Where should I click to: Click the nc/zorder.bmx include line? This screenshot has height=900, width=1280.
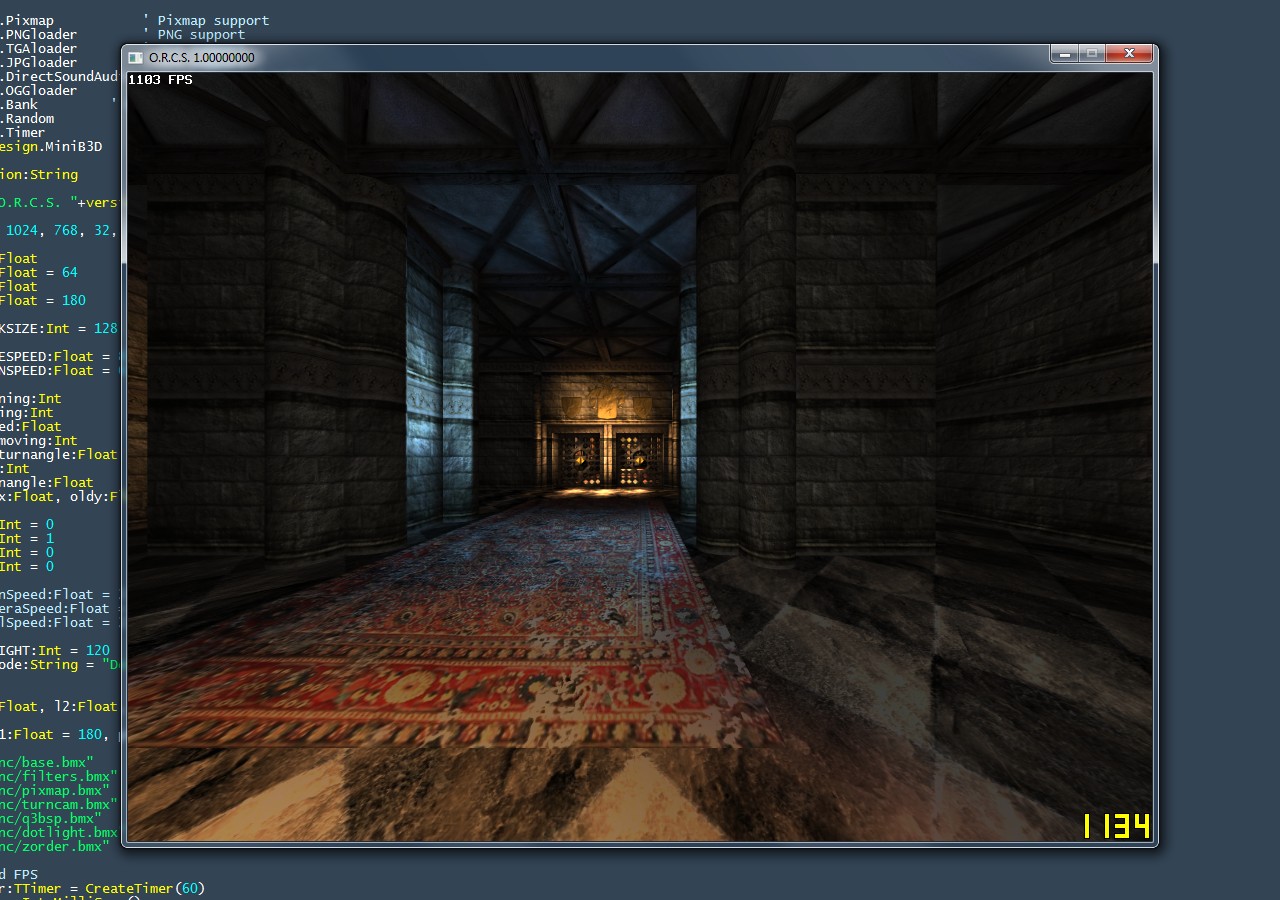[54, 846]
